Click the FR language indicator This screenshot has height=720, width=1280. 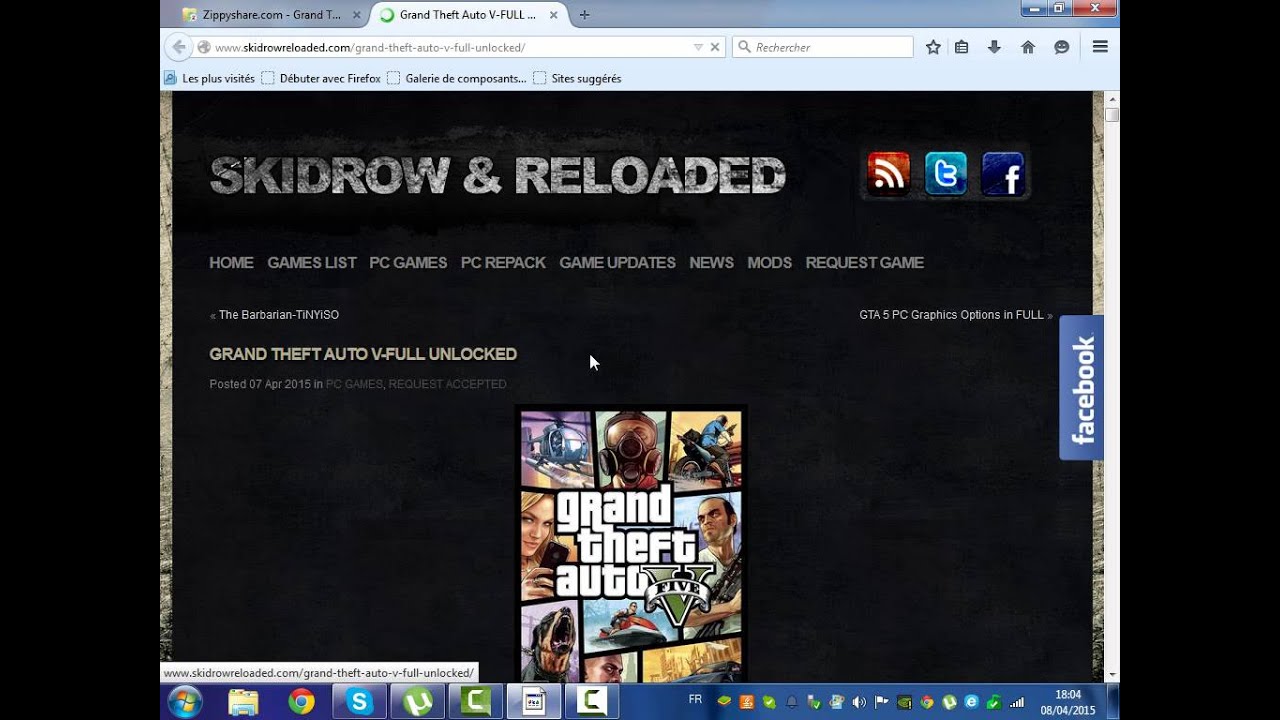(x=695, y=699)
